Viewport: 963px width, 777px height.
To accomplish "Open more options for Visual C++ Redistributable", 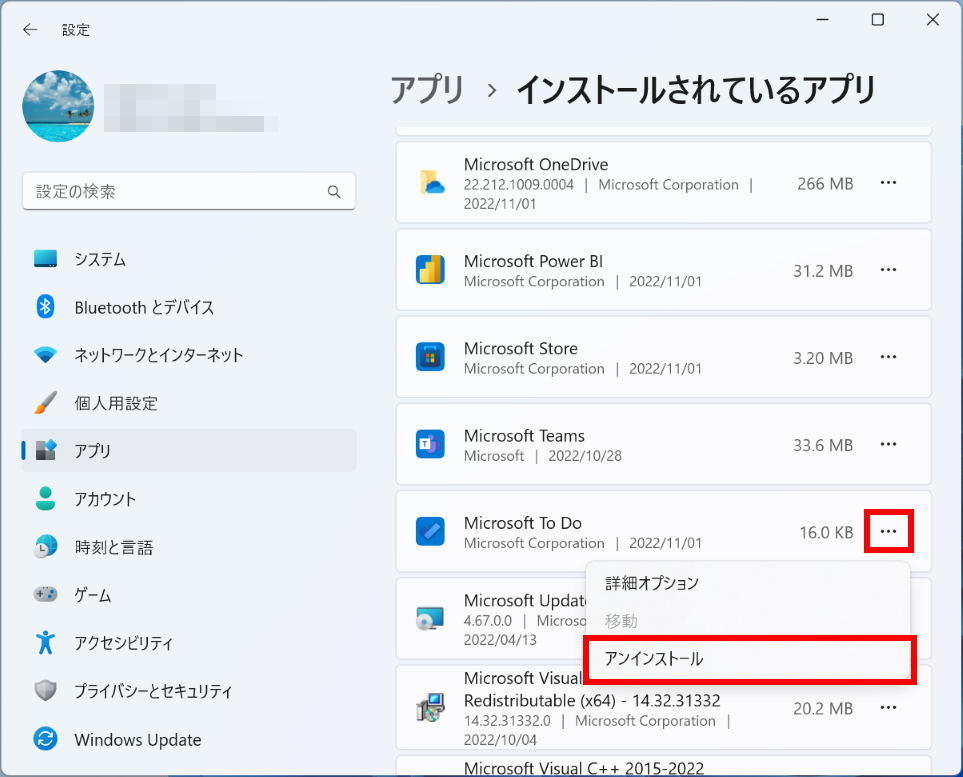I will (x=888, y=708).
